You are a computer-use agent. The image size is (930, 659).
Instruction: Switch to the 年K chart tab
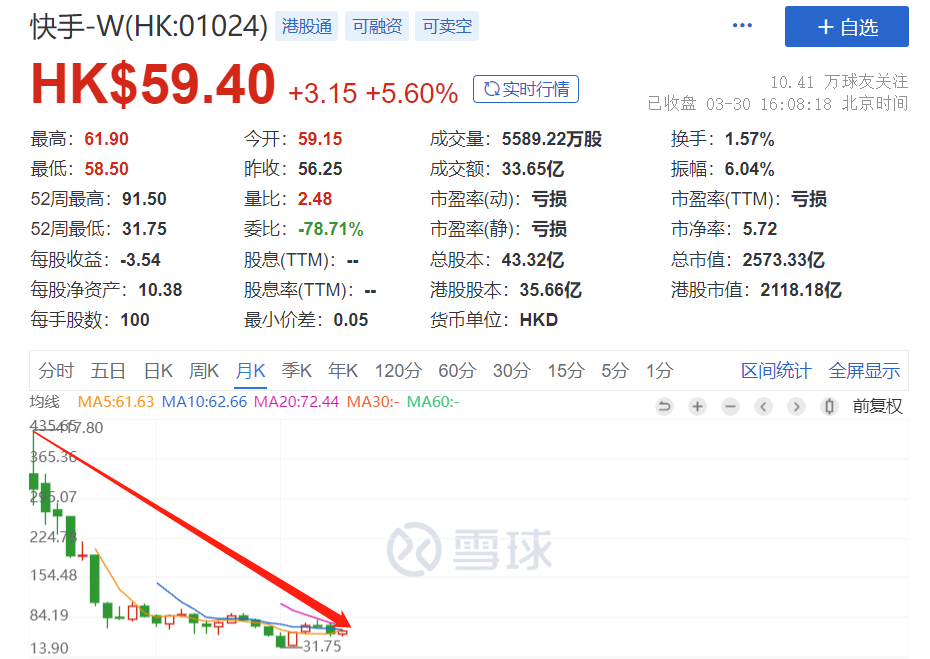343,371
